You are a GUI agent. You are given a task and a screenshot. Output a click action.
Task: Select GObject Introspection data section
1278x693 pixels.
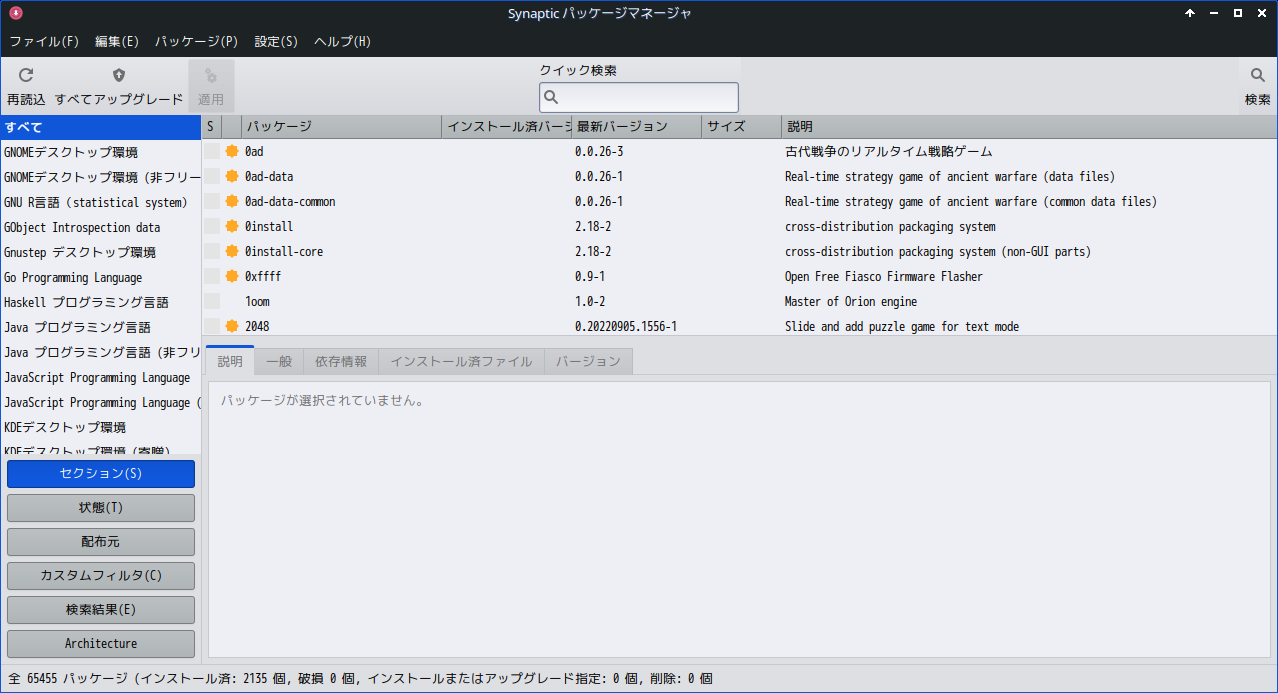(x=100, y=227)
